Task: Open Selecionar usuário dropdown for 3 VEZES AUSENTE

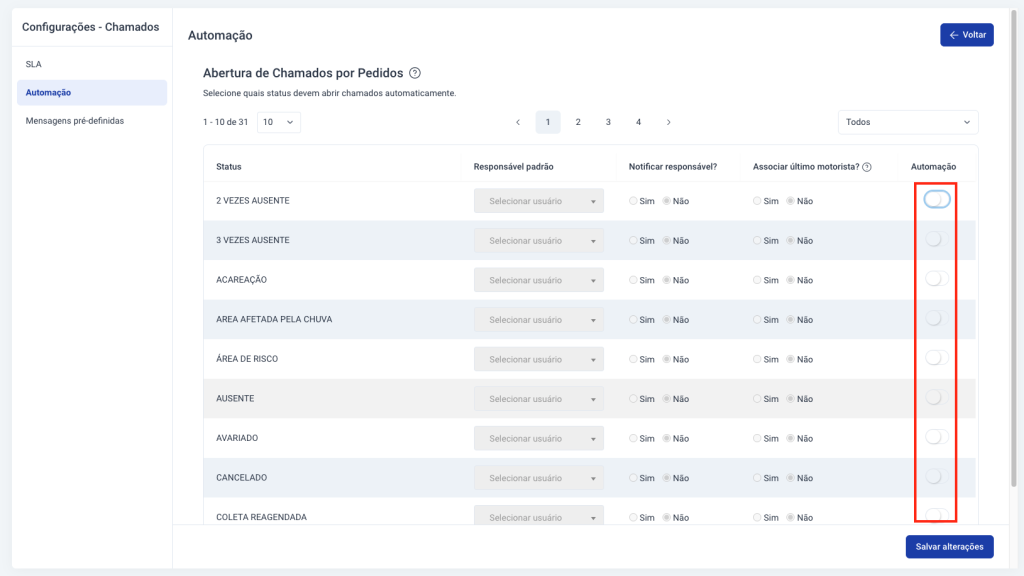Action: [539, 241]
